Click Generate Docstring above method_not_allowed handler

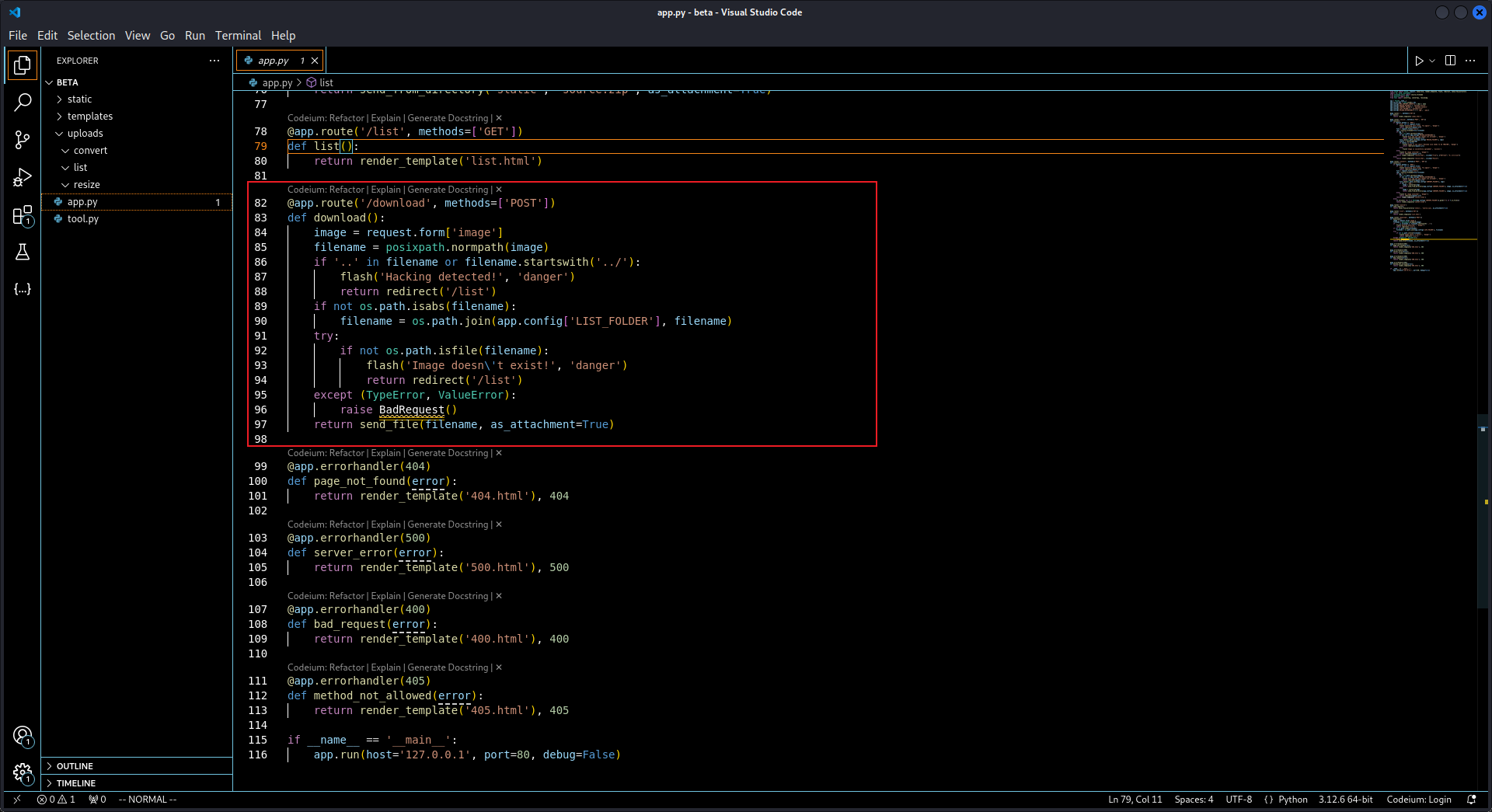coord(448,667)
